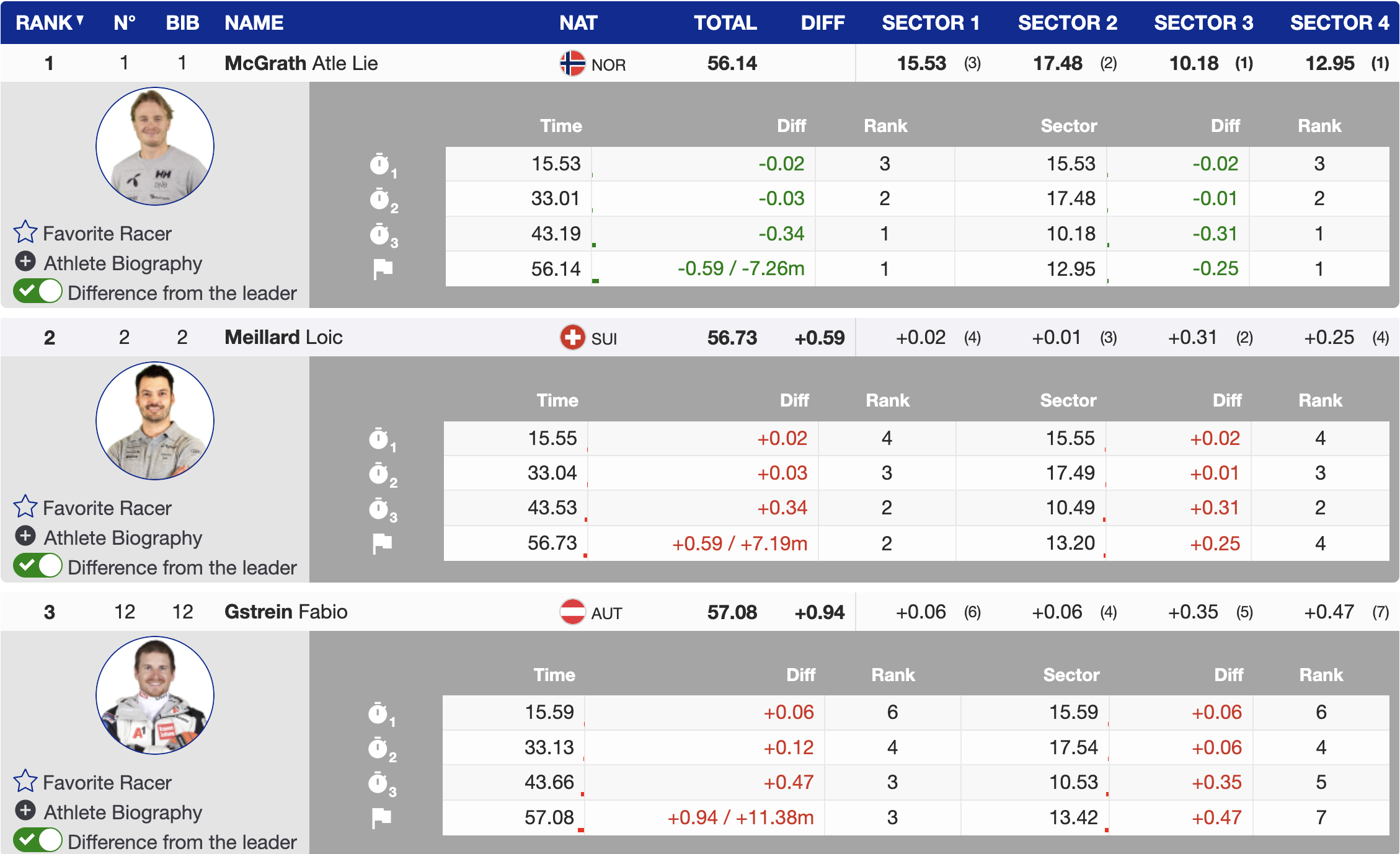Viewport: 1400px width, 854px height.
Task: Toggle McGrath's Difference from the leader switch
Action: pos(38,291)
